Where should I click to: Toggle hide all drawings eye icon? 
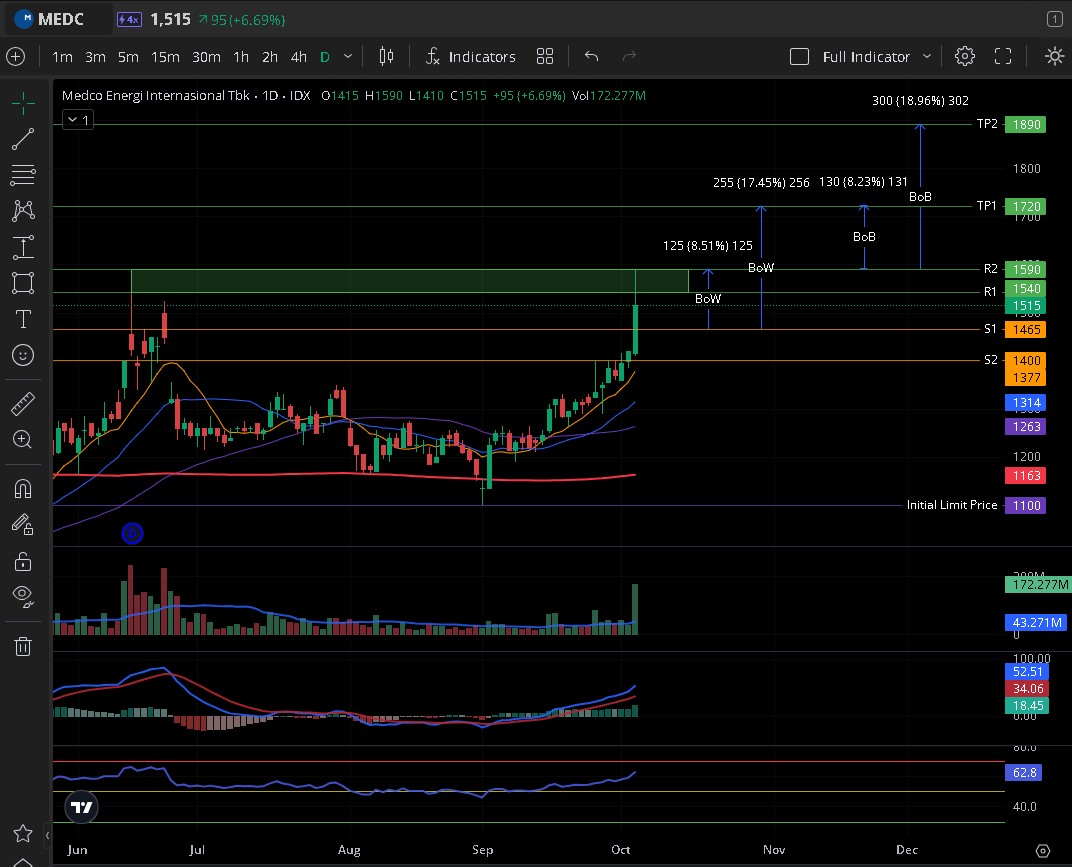coord(23,595)
